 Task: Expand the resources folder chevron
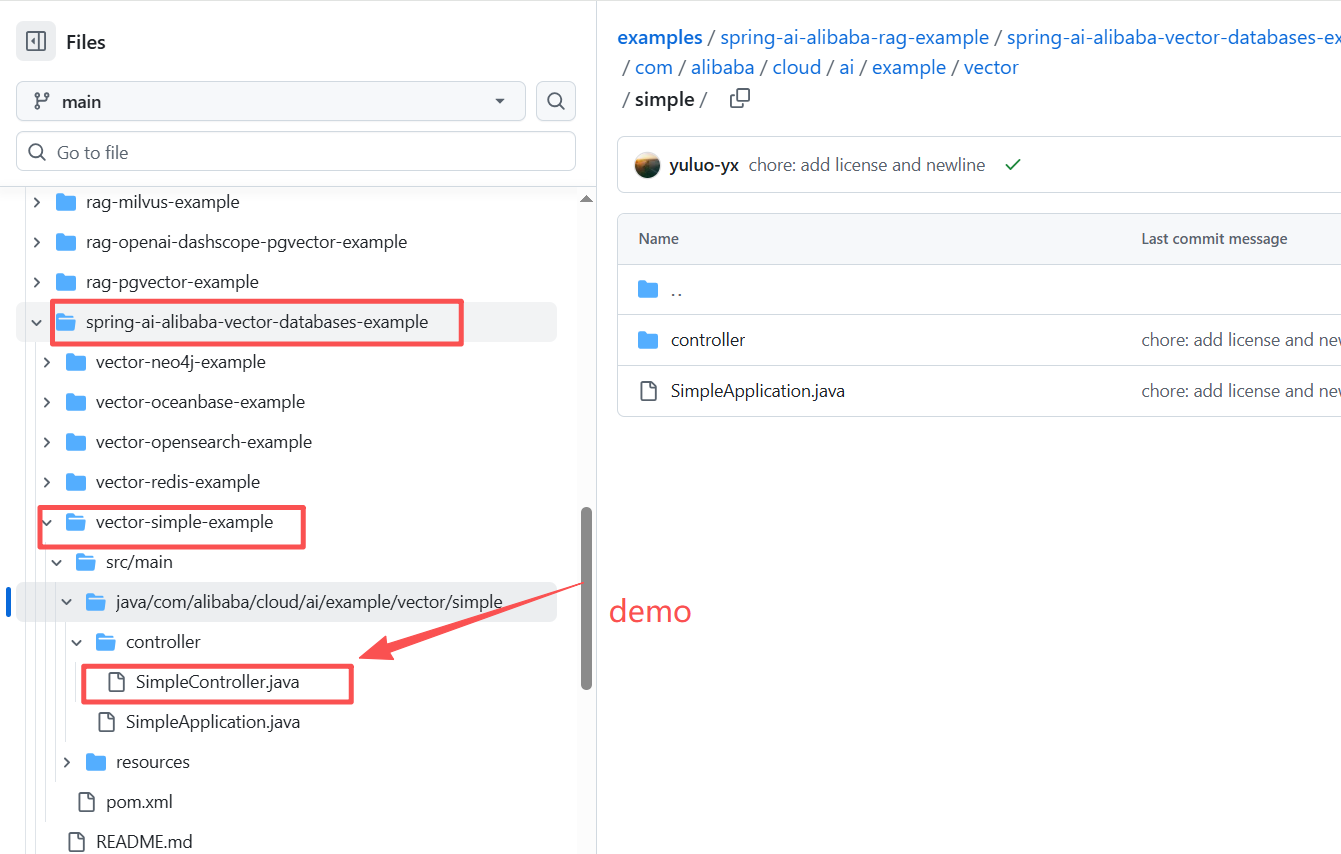coord(67,762)
